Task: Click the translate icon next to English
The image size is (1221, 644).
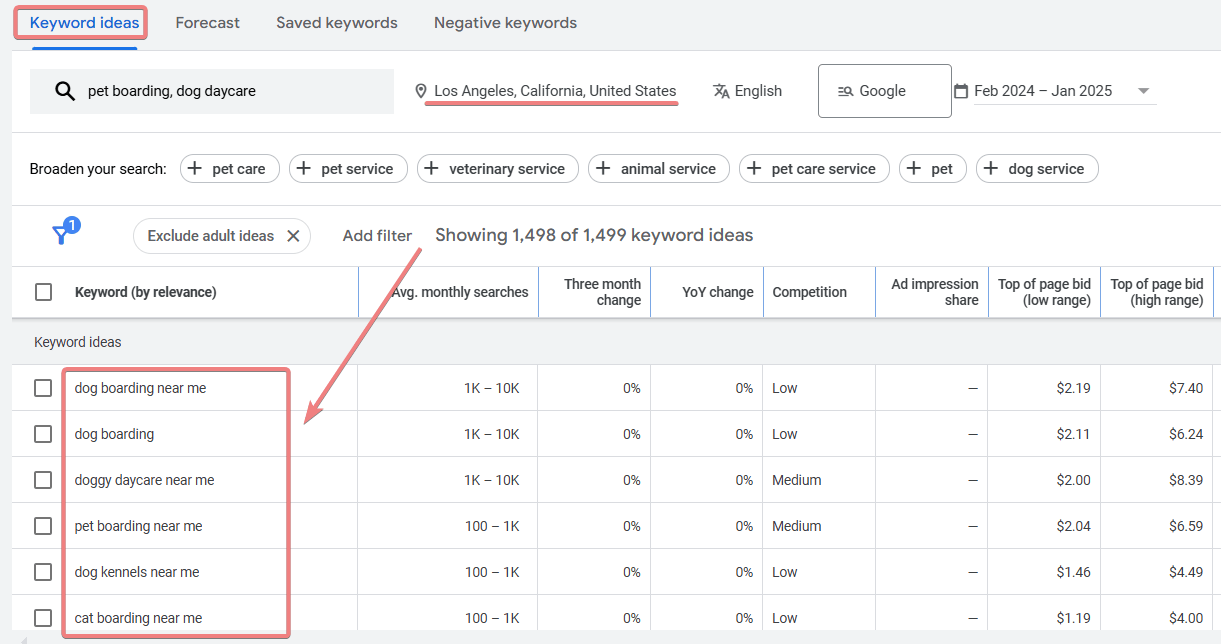Action: [720, 91]
